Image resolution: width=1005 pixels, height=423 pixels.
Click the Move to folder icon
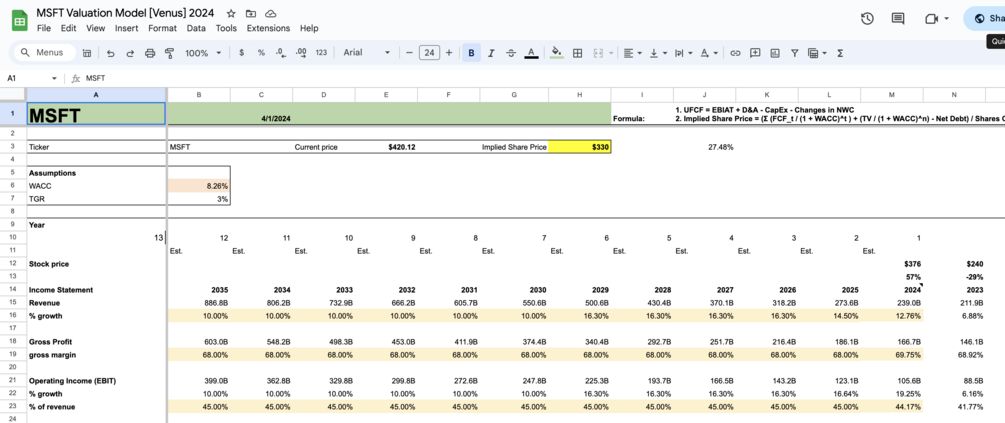click(251, 13)
